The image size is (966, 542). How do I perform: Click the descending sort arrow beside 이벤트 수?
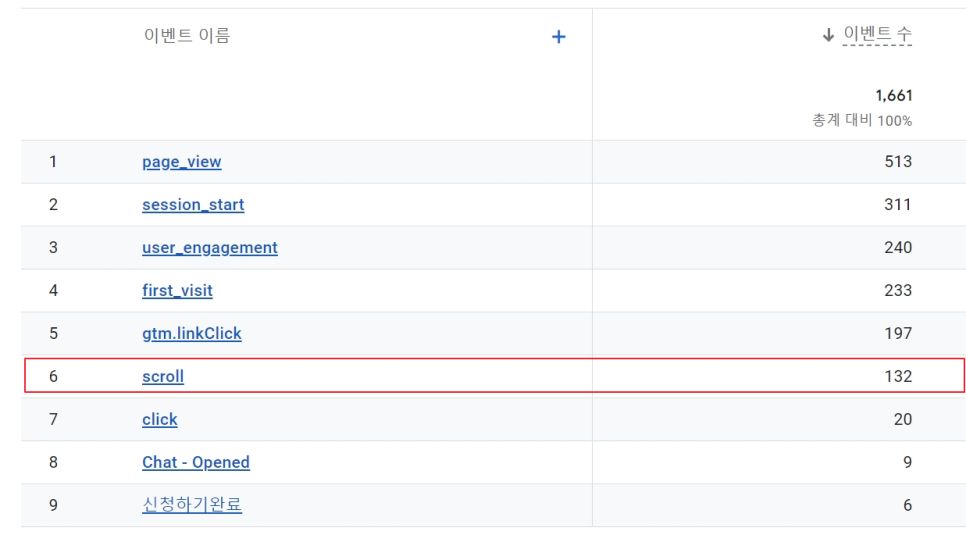pyautogui.click(x=828, y=35)
